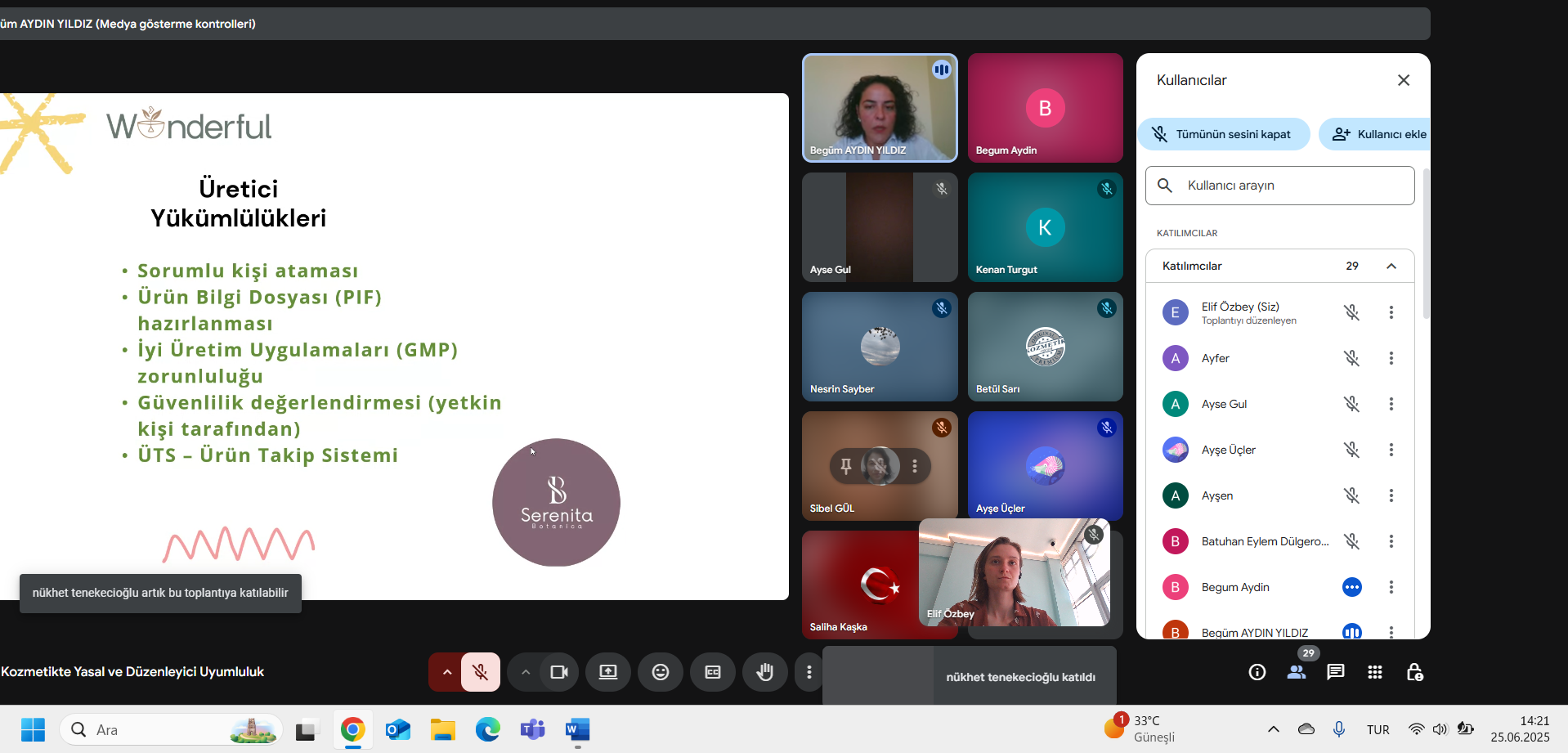Open Microsoft Word from the taskbar

(577, 729)
